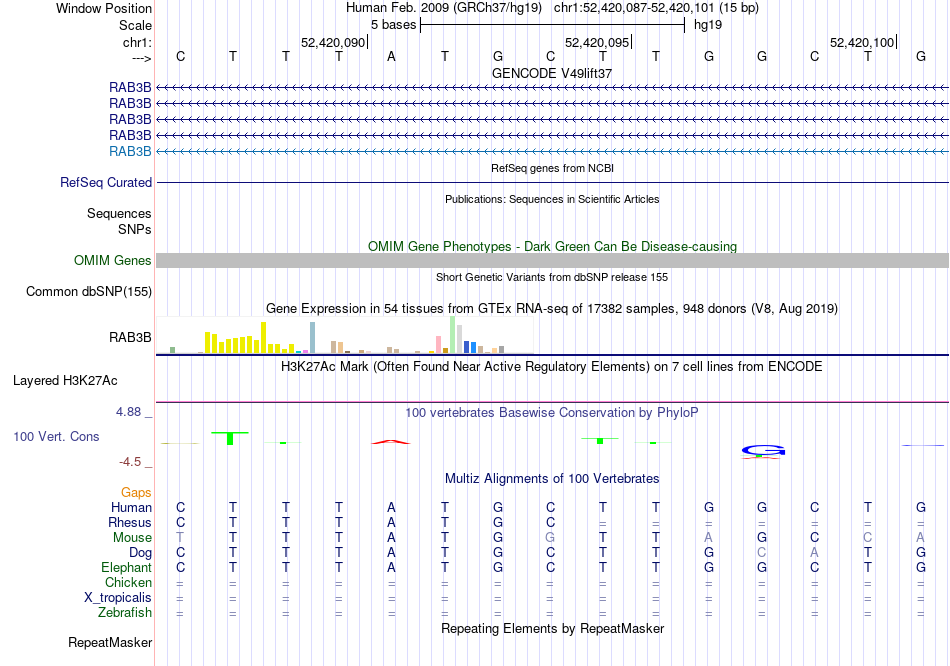Select the SNPs track label
Screen dimensions: 950x666
tap(135, 230)
